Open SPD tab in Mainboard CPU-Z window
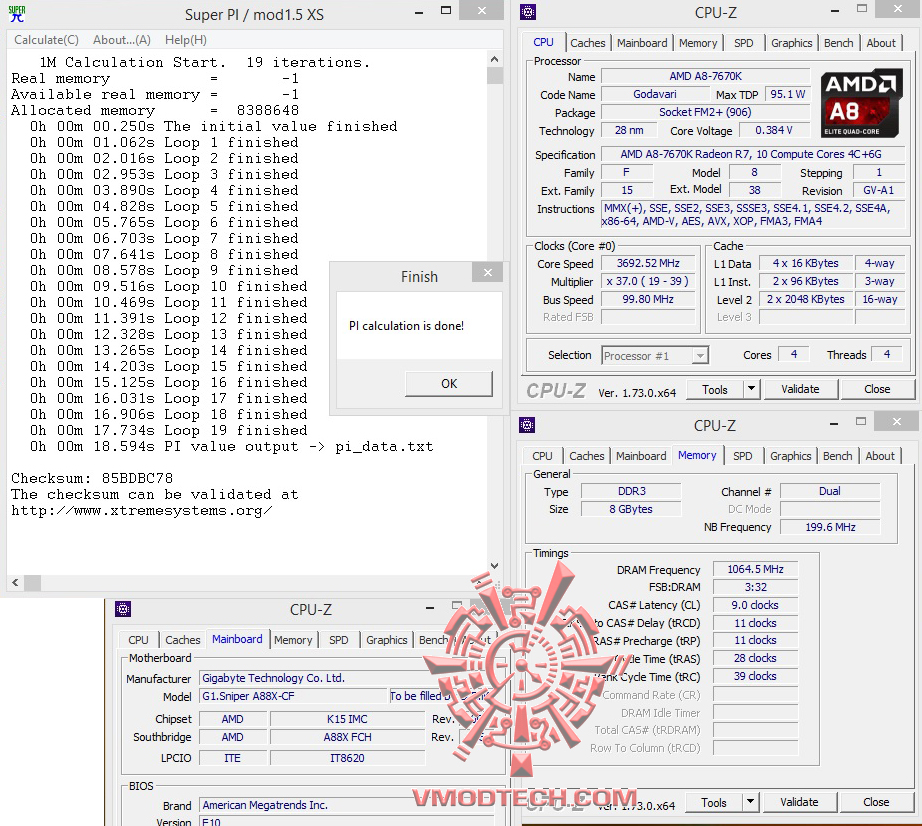The width and height of the screenshot is (922, 826). point(338,640)
